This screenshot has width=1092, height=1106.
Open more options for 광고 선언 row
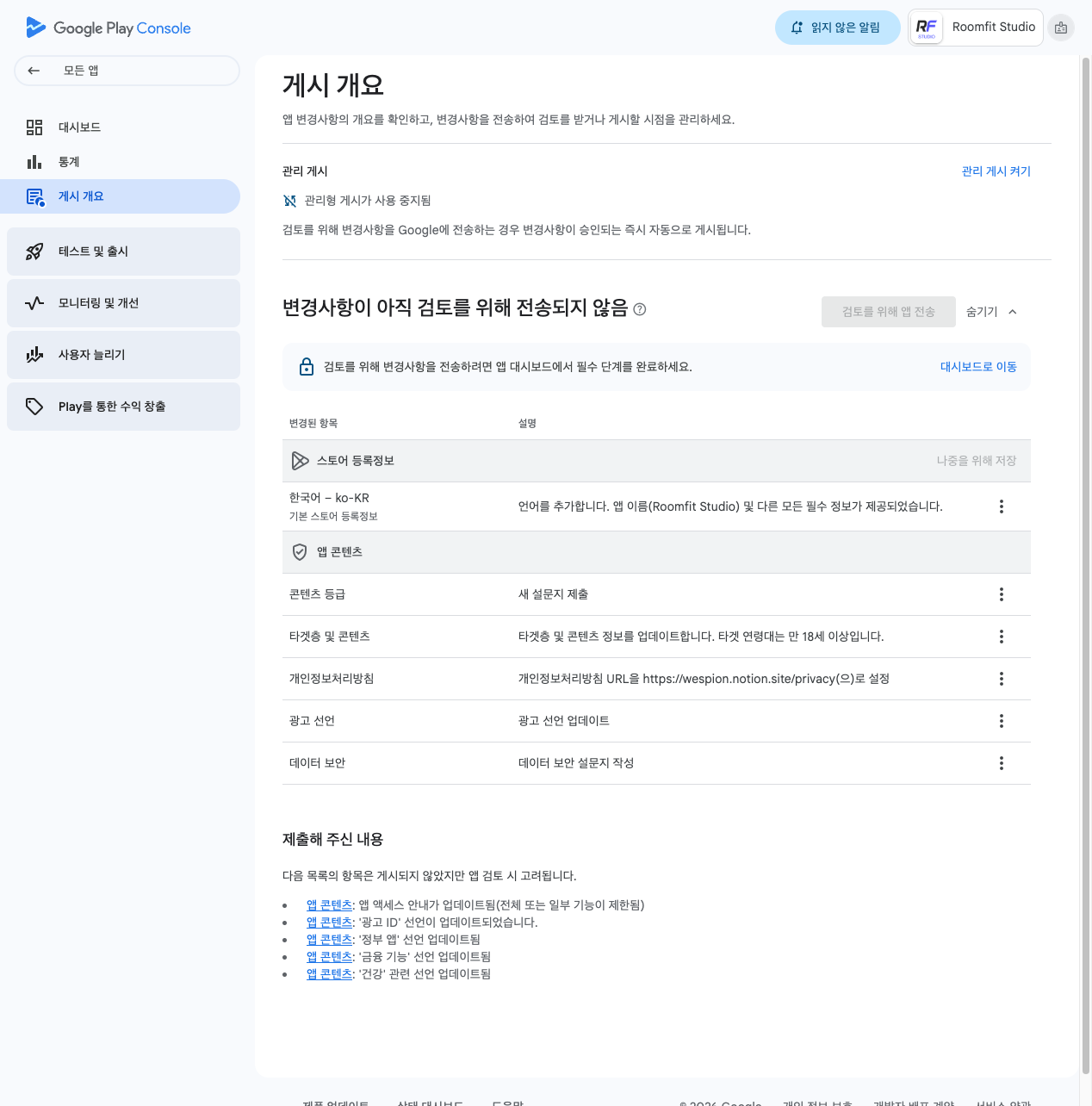coord(1001,721)
